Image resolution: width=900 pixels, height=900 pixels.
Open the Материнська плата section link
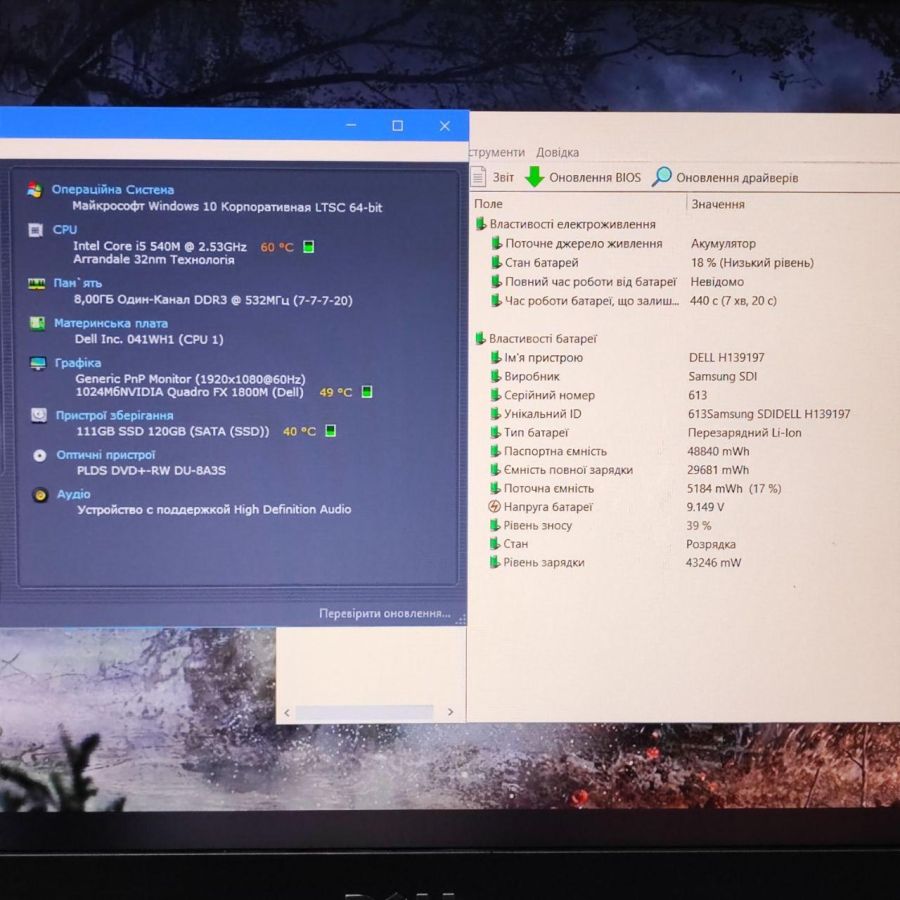coord(111,323)
